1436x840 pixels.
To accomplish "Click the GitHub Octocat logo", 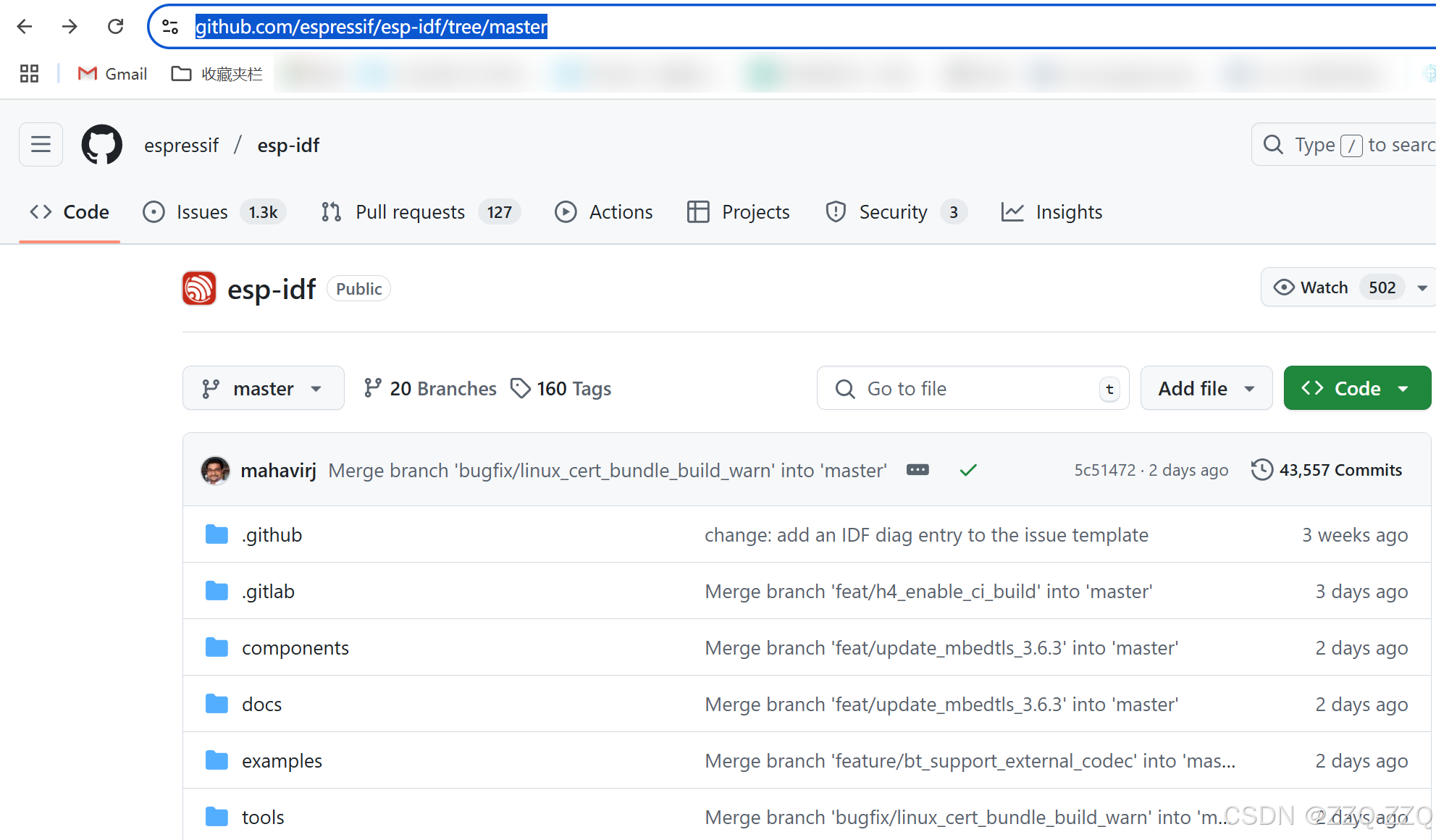I will tap(101, 145).
